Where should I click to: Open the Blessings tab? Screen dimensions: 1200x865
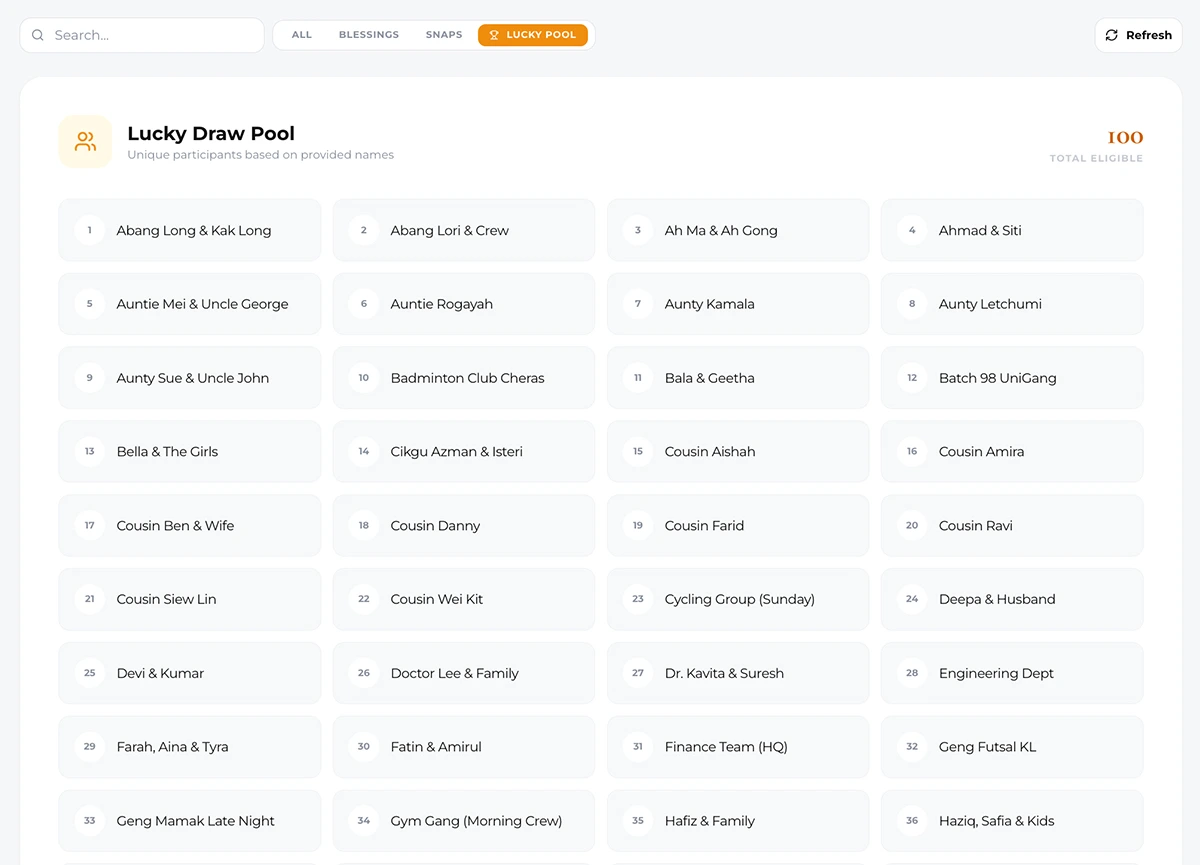coord(368,35)
